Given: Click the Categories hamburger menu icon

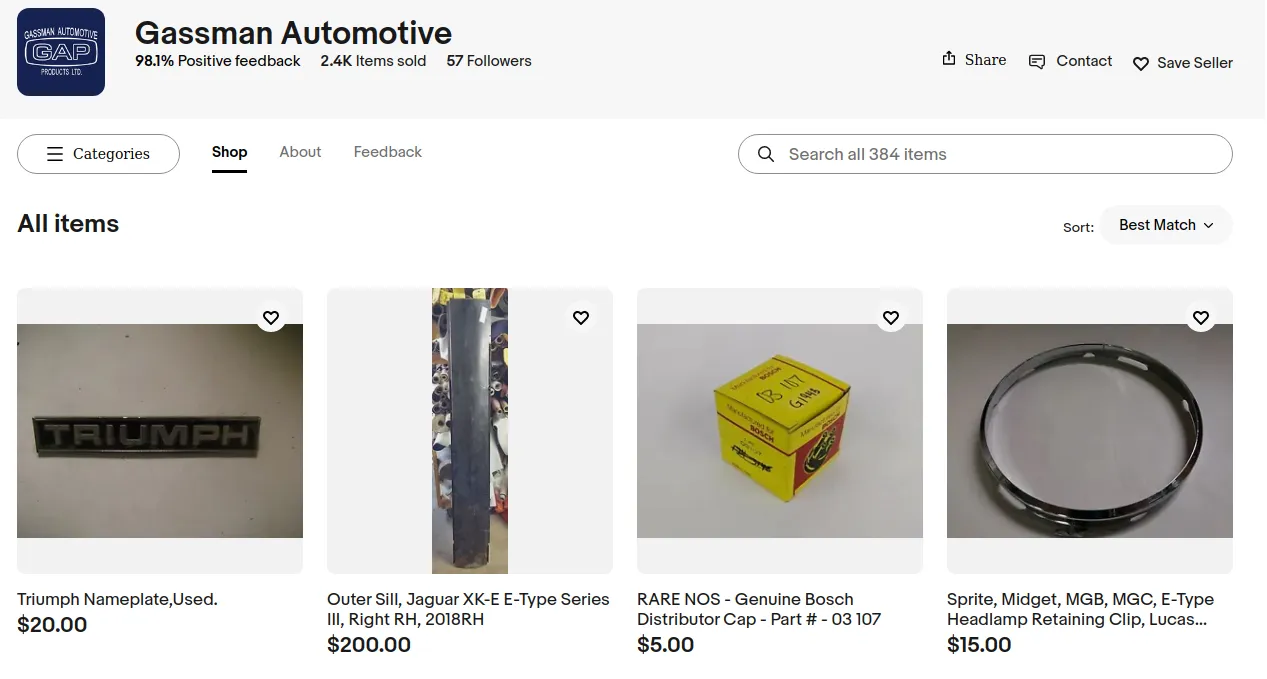Looking at the screenshot, I should click(55, 154).
